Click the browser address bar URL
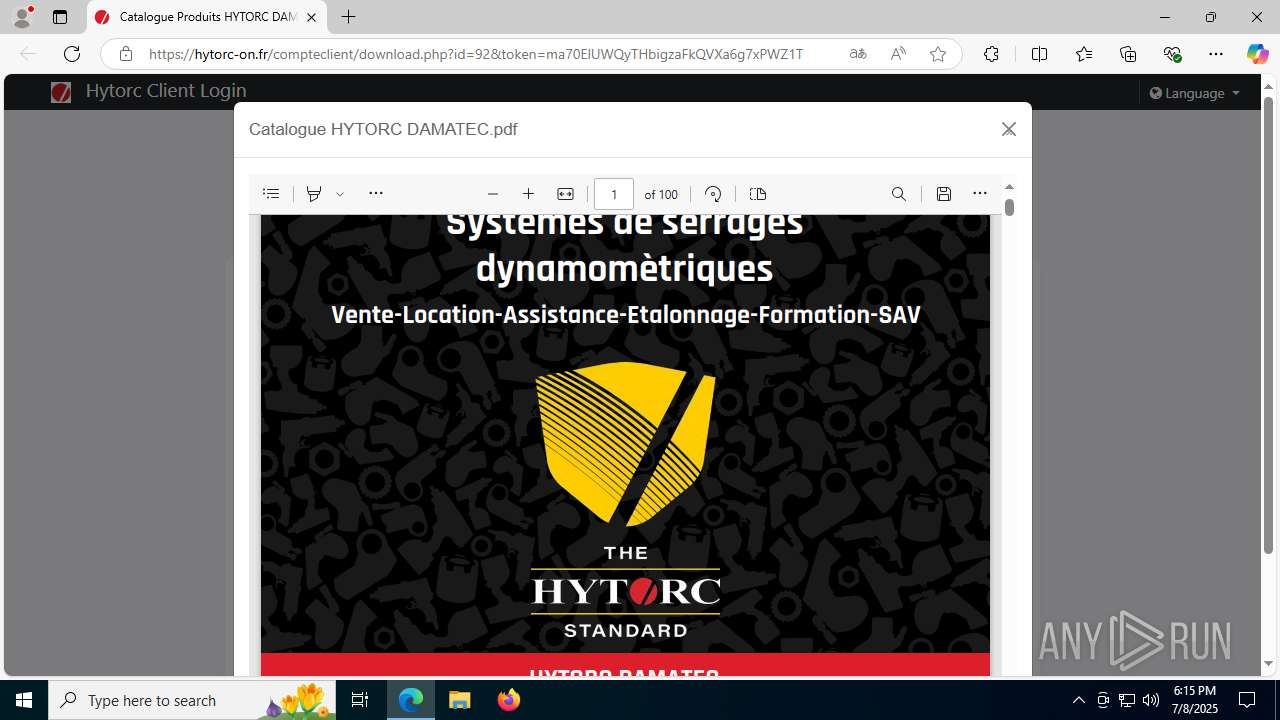This screenshot has height=720, width=1280. pos(476,54)
